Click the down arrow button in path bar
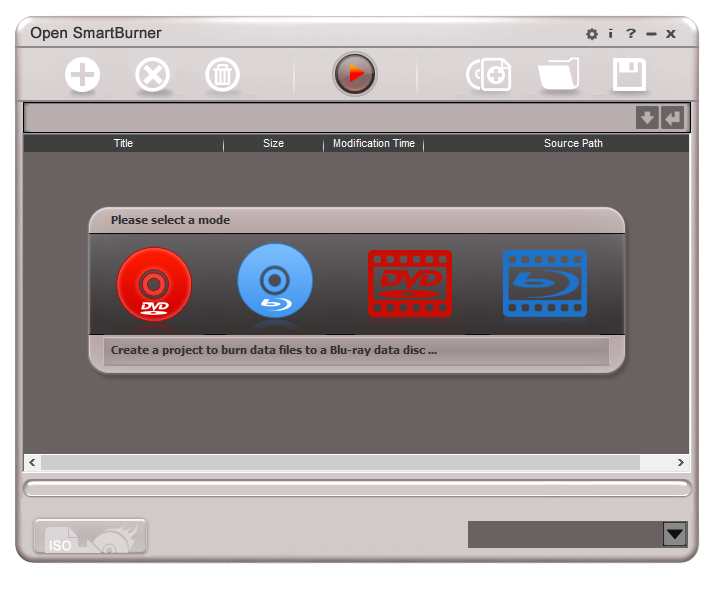 pos(647,118)
